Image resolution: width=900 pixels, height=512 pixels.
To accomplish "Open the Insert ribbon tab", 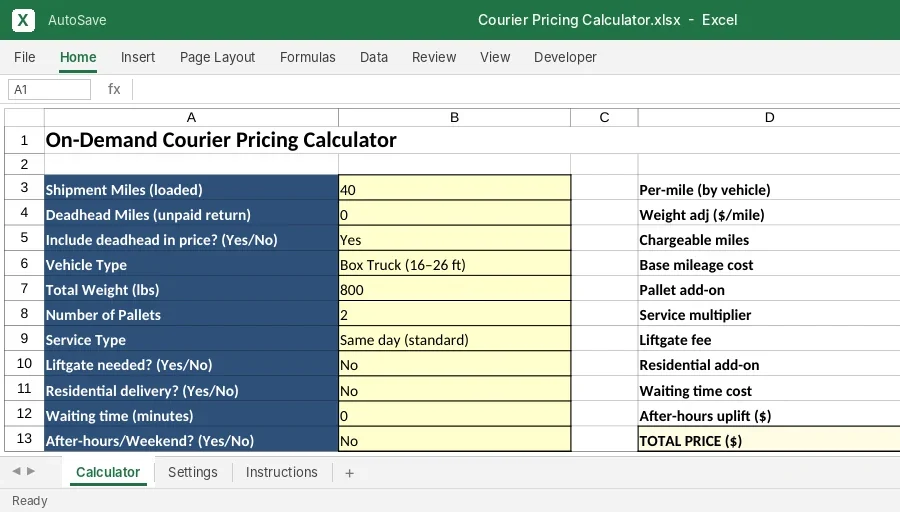I will [x=138, y=57].
